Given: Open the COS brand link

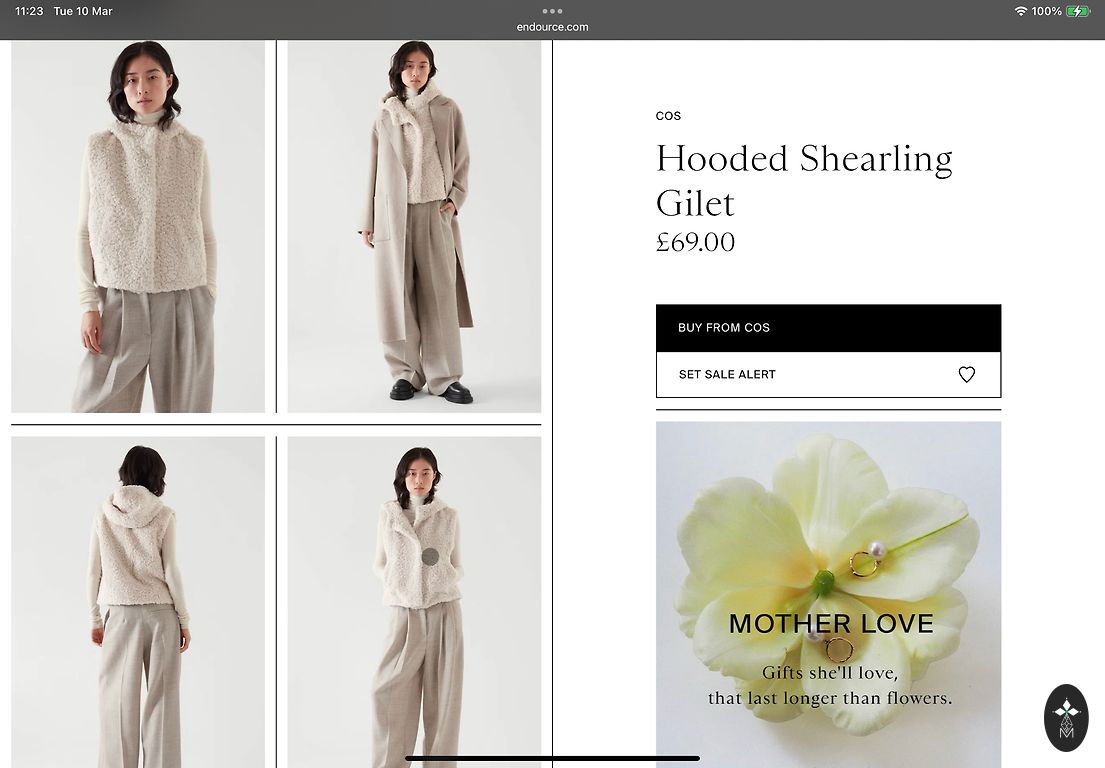Looking at the screenshot, I should (x=668, y=116).
